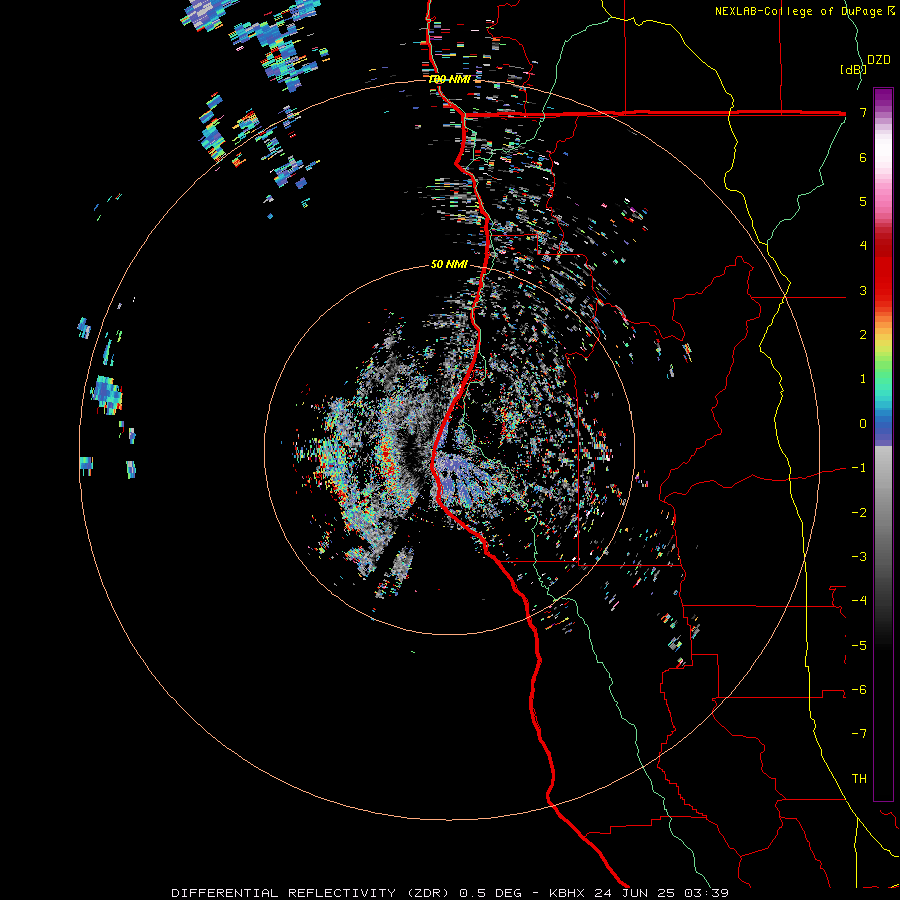Click the 7 value on the color scale

tap(863, 112)
